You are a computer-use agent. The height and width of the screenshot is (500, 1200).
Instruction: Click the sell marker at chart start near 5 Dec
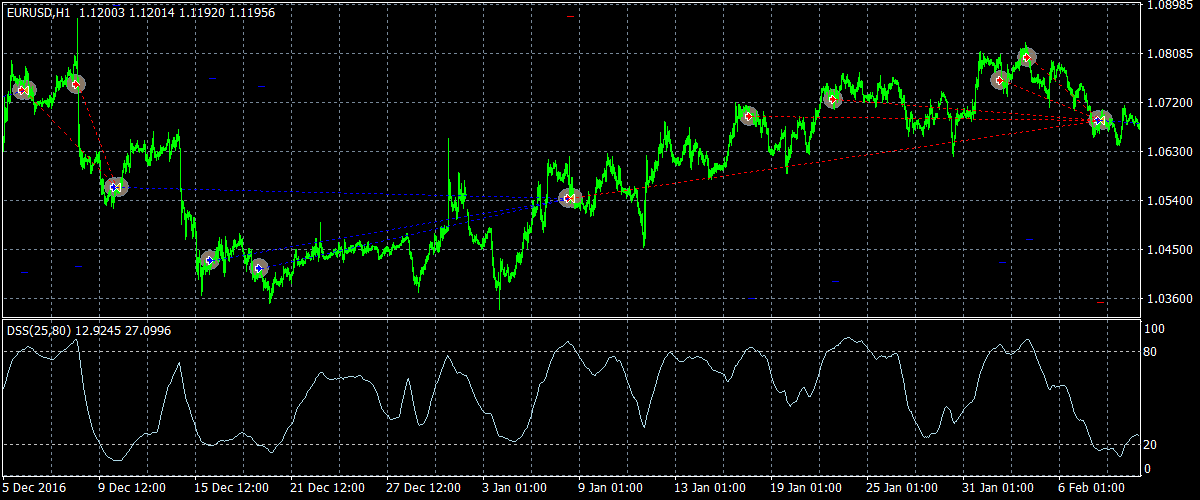click(x=23, y=91)
